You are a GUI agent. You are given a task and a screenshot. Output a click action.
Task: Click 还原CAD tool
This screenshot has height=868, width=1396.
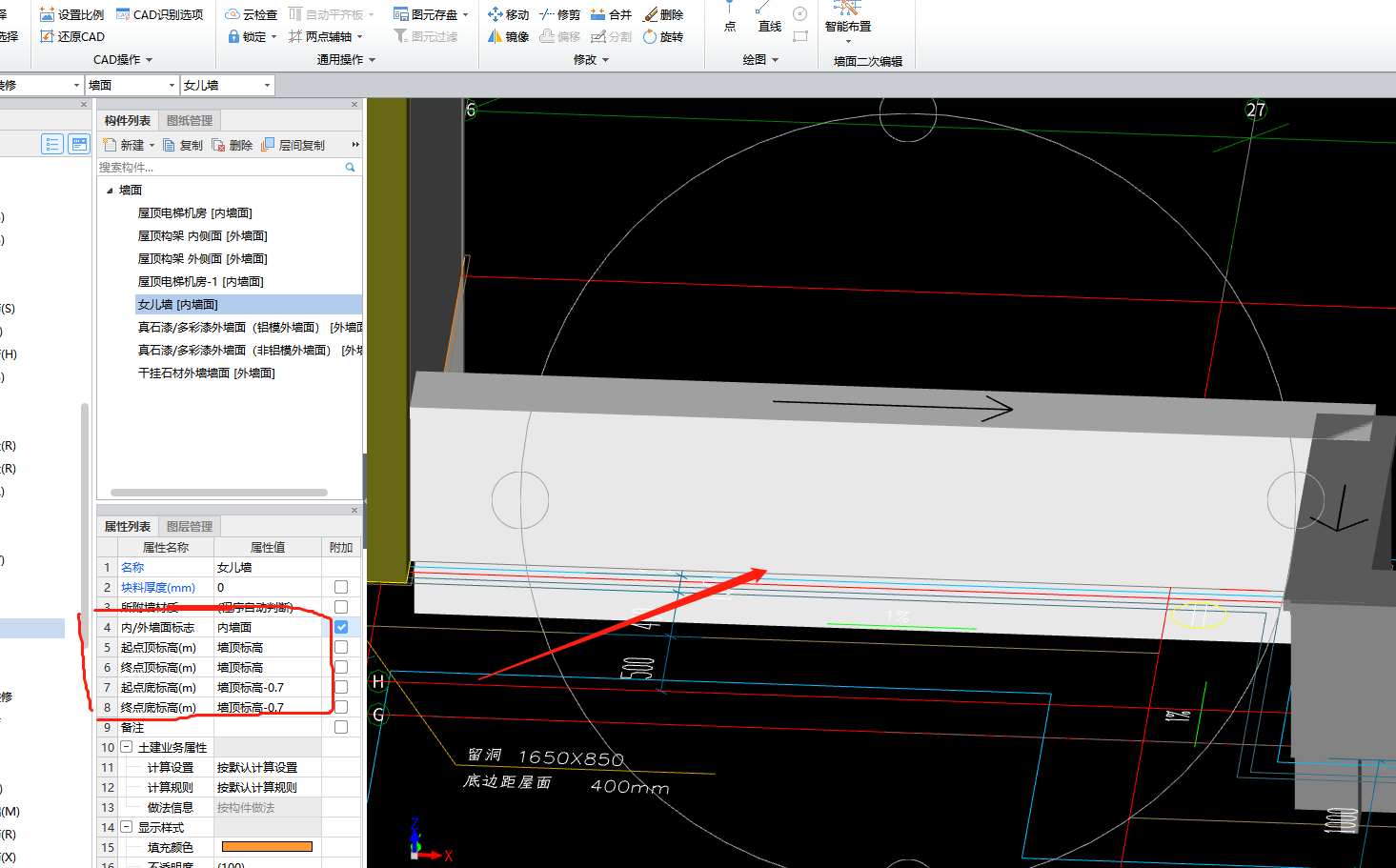pyautogui.click(x=71, y=36)
